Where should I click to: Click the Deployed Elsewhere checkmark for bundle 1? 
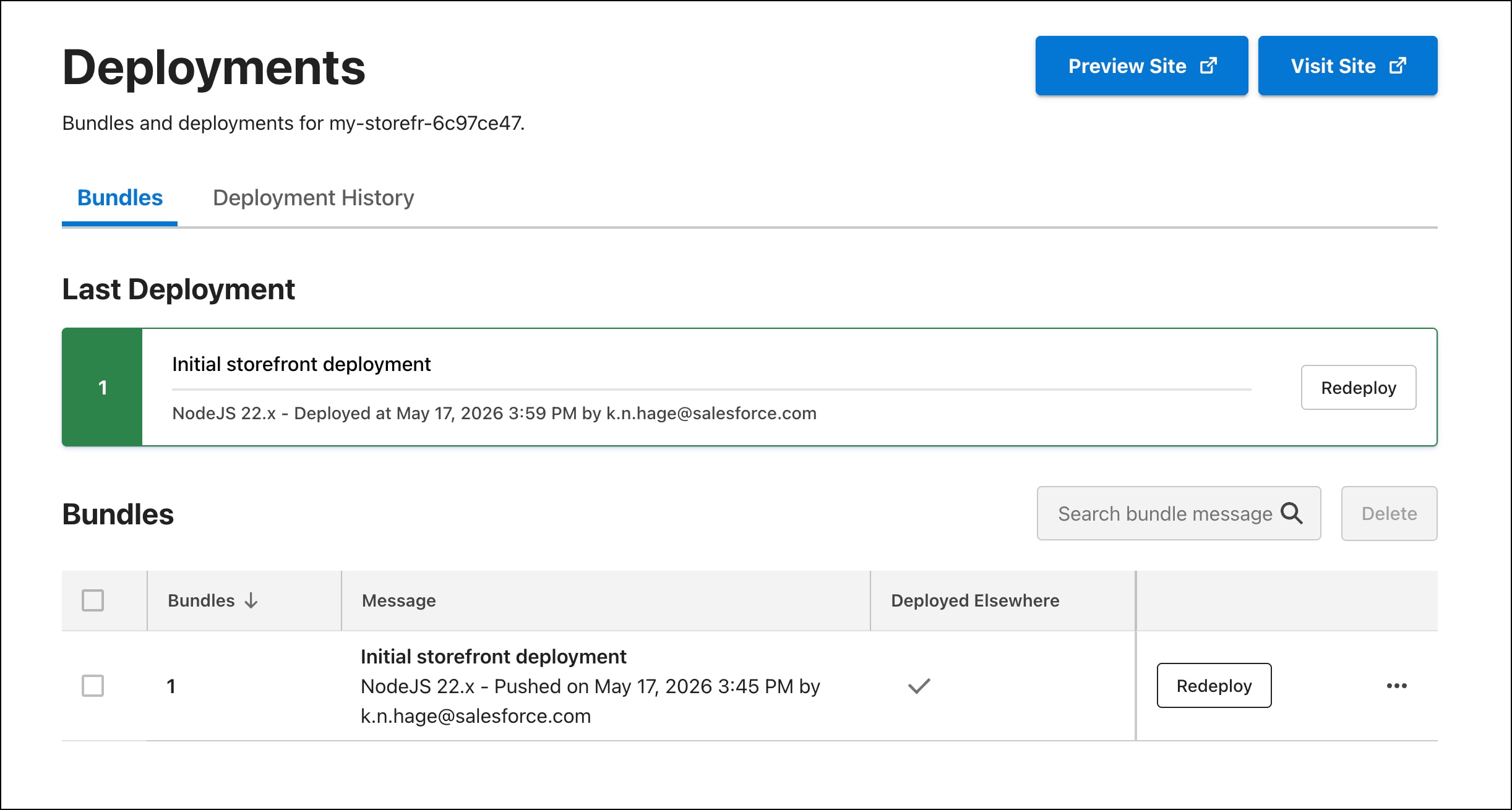(919, 686)
